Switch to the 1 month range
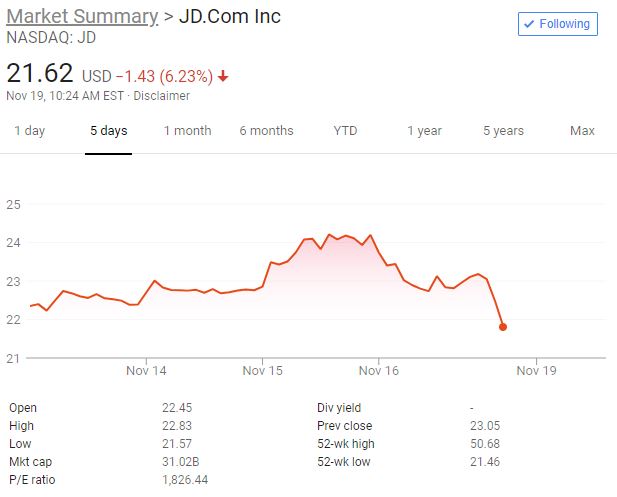The height and width of the screenshot is (497, 617). (188, 131)
